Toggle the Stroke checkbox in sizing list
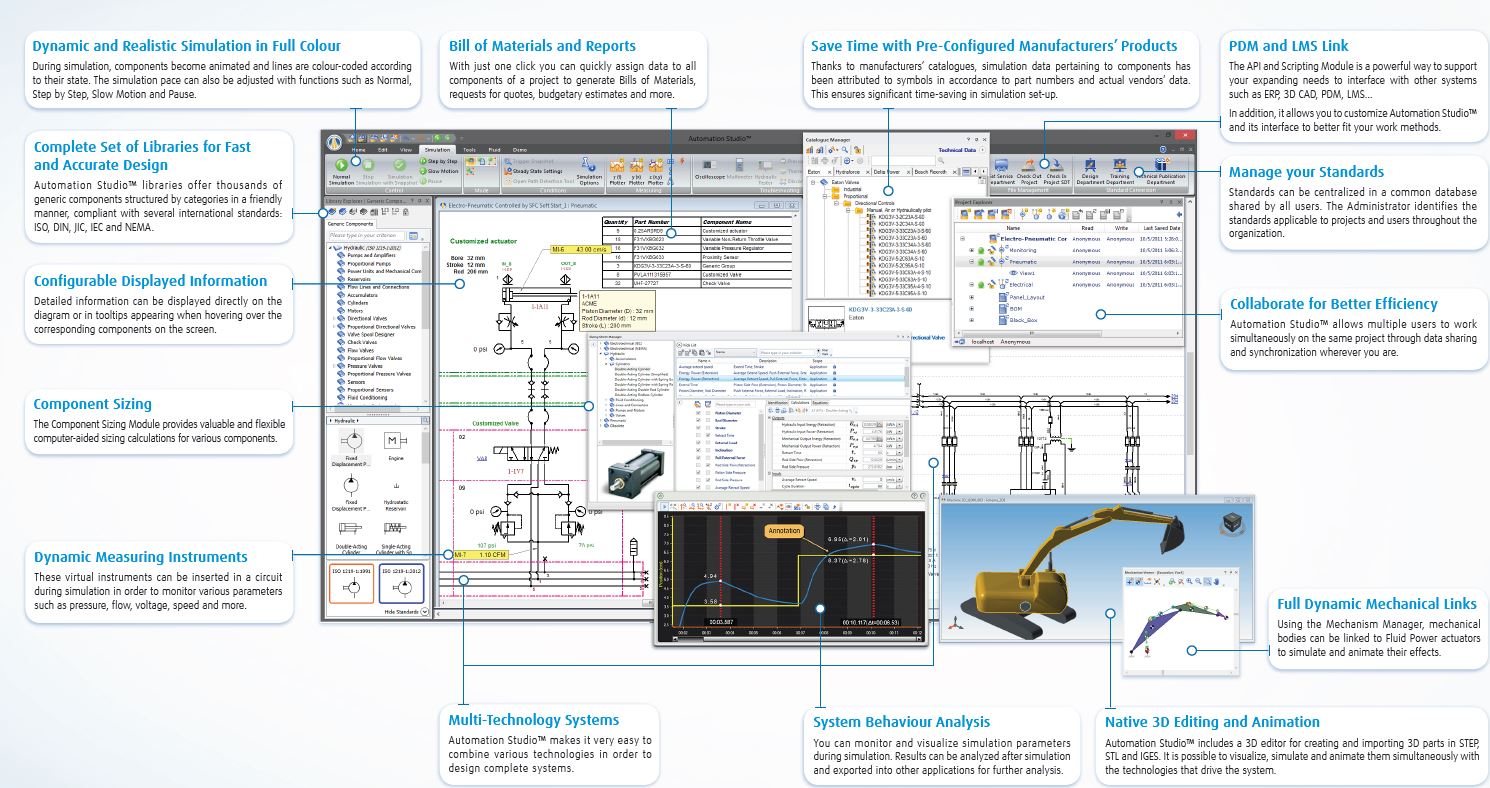 [700, 428]
